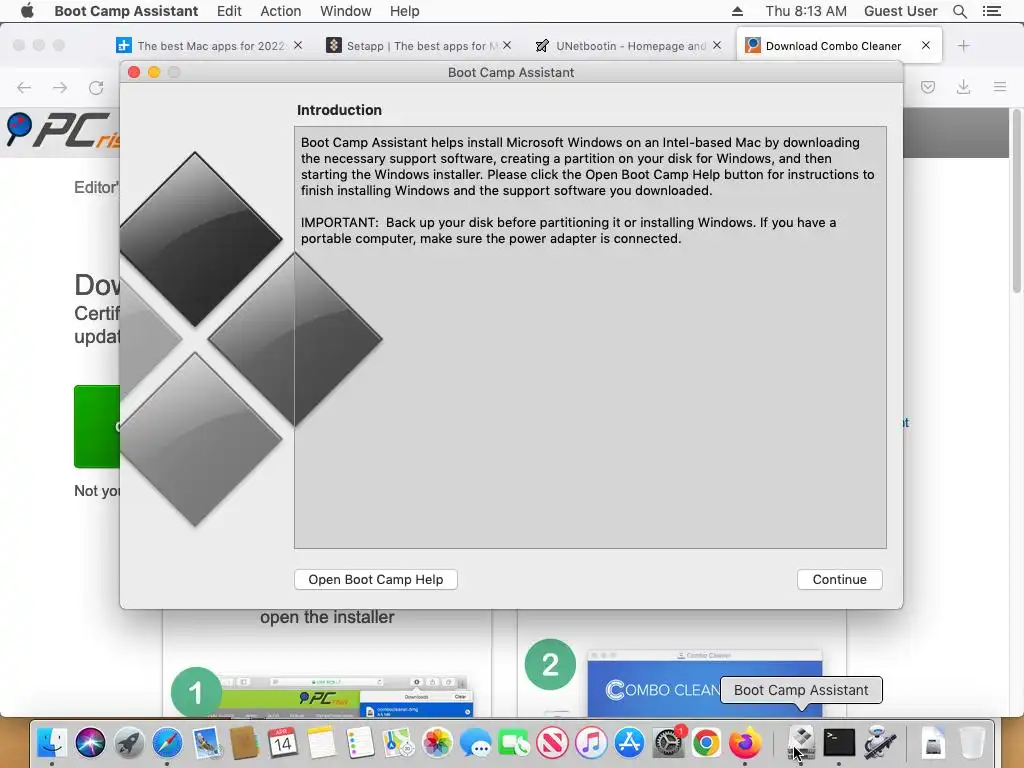1024x768 pixels.
Task: Open Notification Center list icon
Action: 992,11
